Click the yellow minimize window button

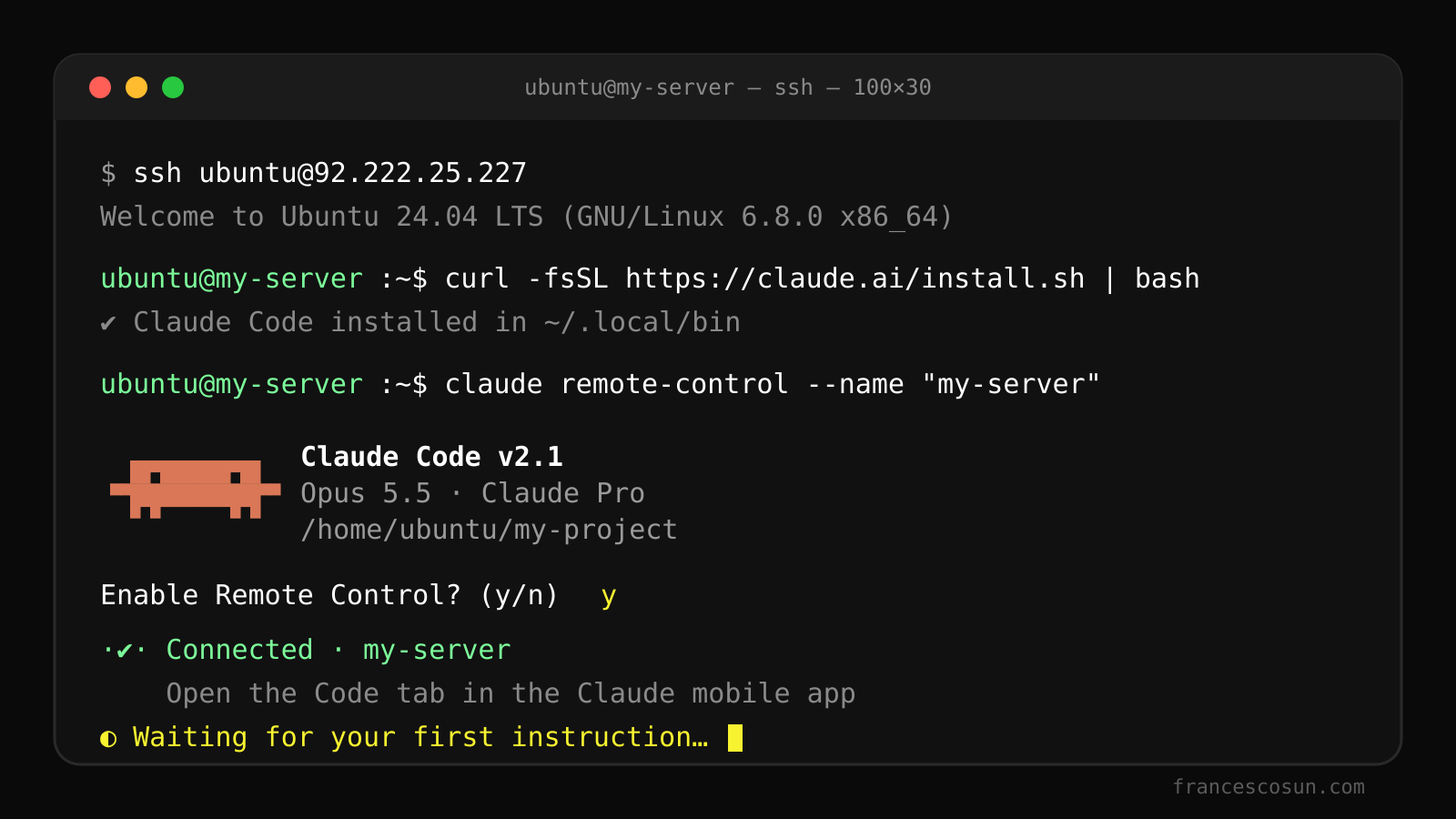coord(136,87)
